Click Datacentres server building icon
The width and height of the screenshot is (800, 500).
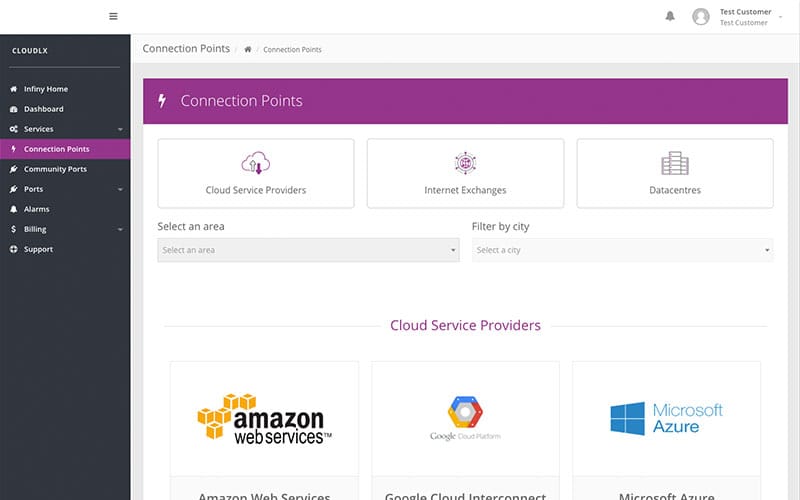coord(675,163)
